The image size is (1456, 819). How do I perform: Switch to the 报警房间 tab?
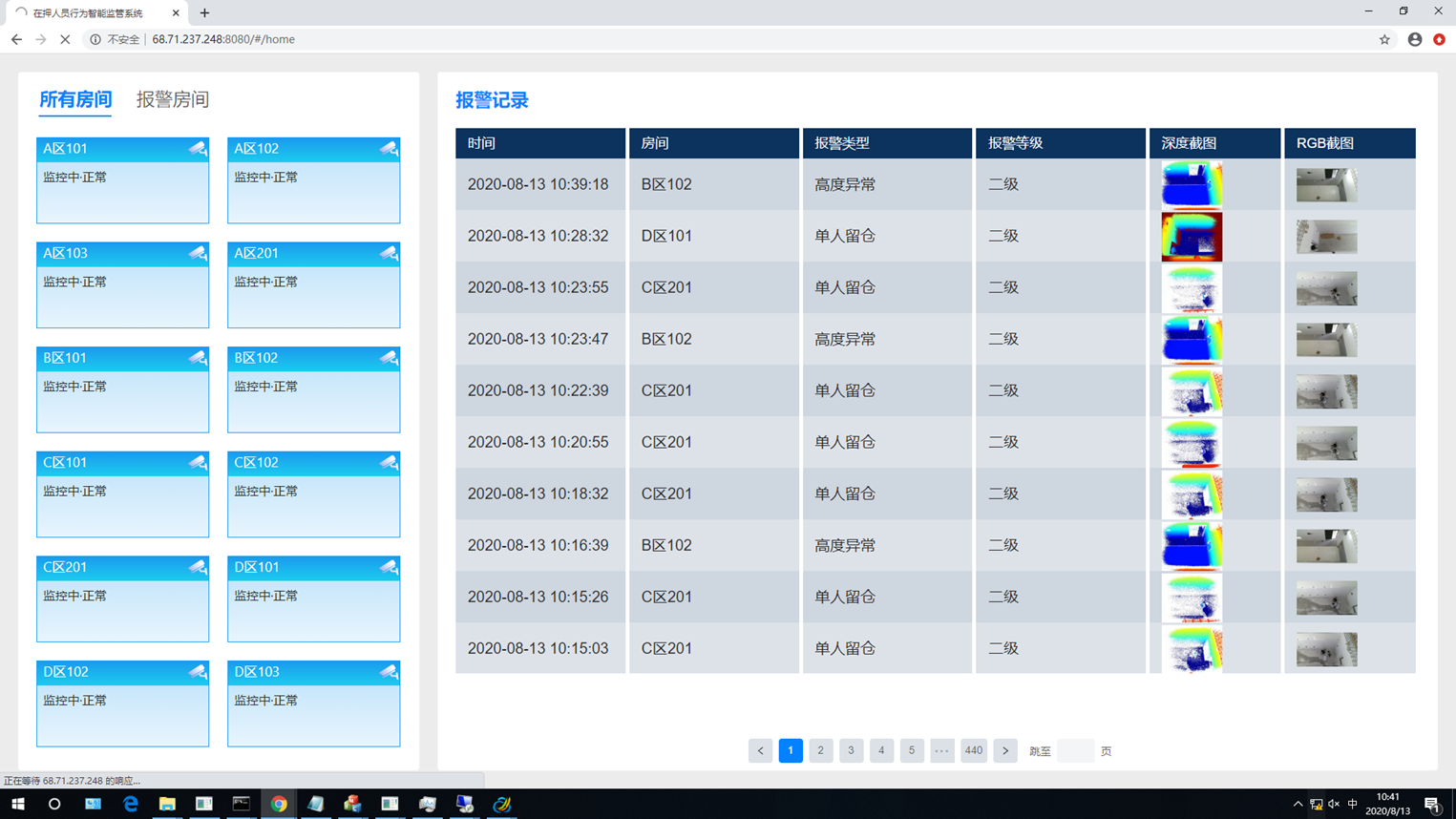click(x=172, y=99)
